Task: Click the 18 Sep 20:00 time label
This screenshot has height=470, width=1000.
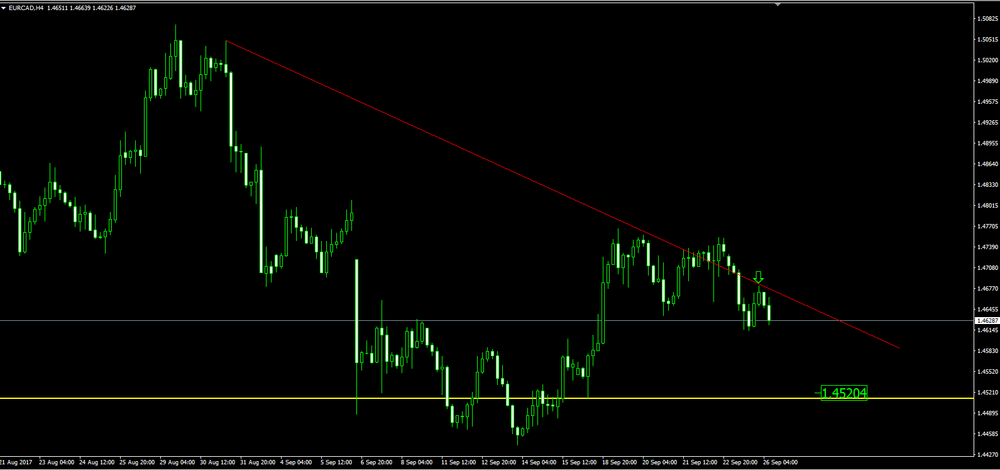Action: click(x=618, y=462)
